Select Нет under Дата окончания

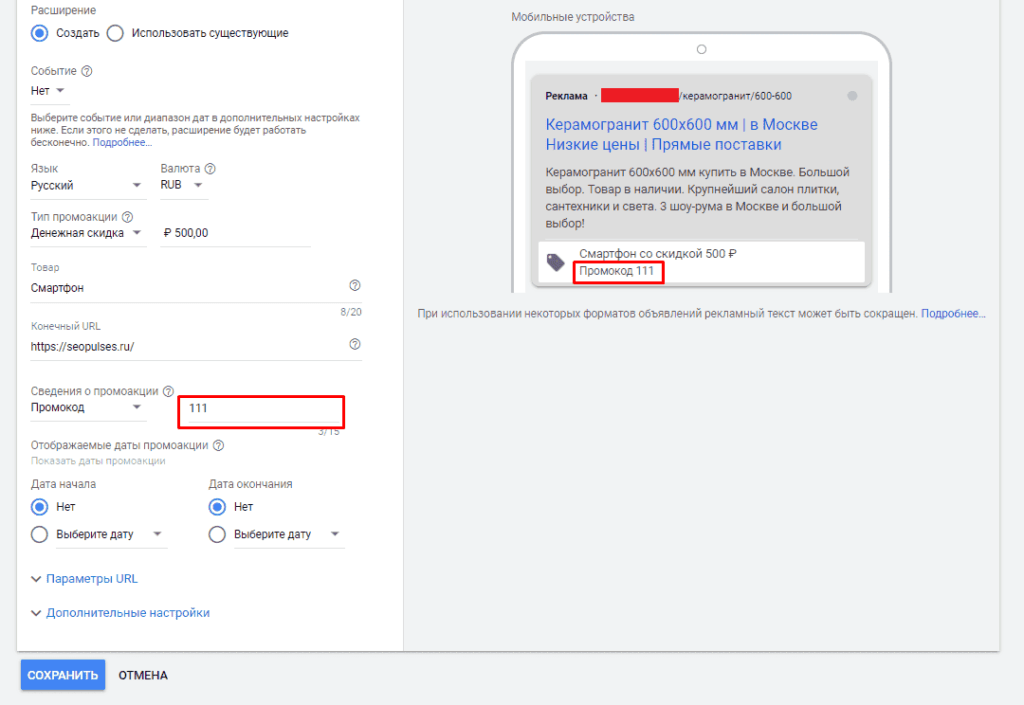pyautogui.click(x=217, y=507)
